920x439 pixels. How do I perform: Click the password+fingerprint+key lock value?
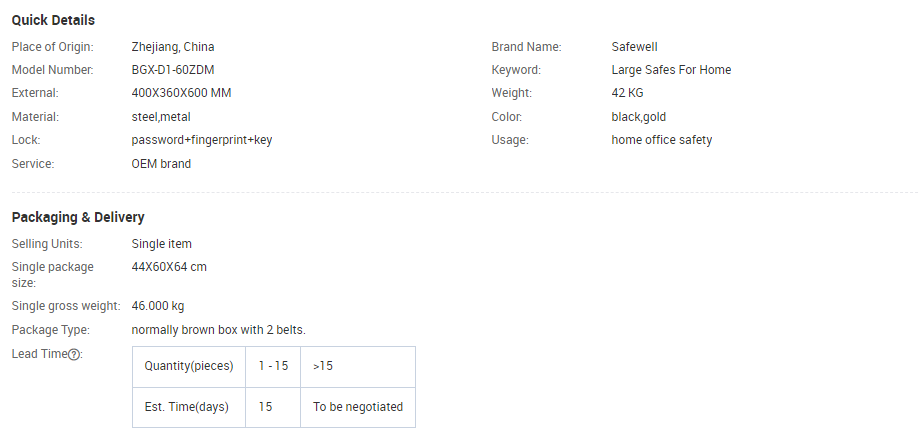[x=202, y=140]
